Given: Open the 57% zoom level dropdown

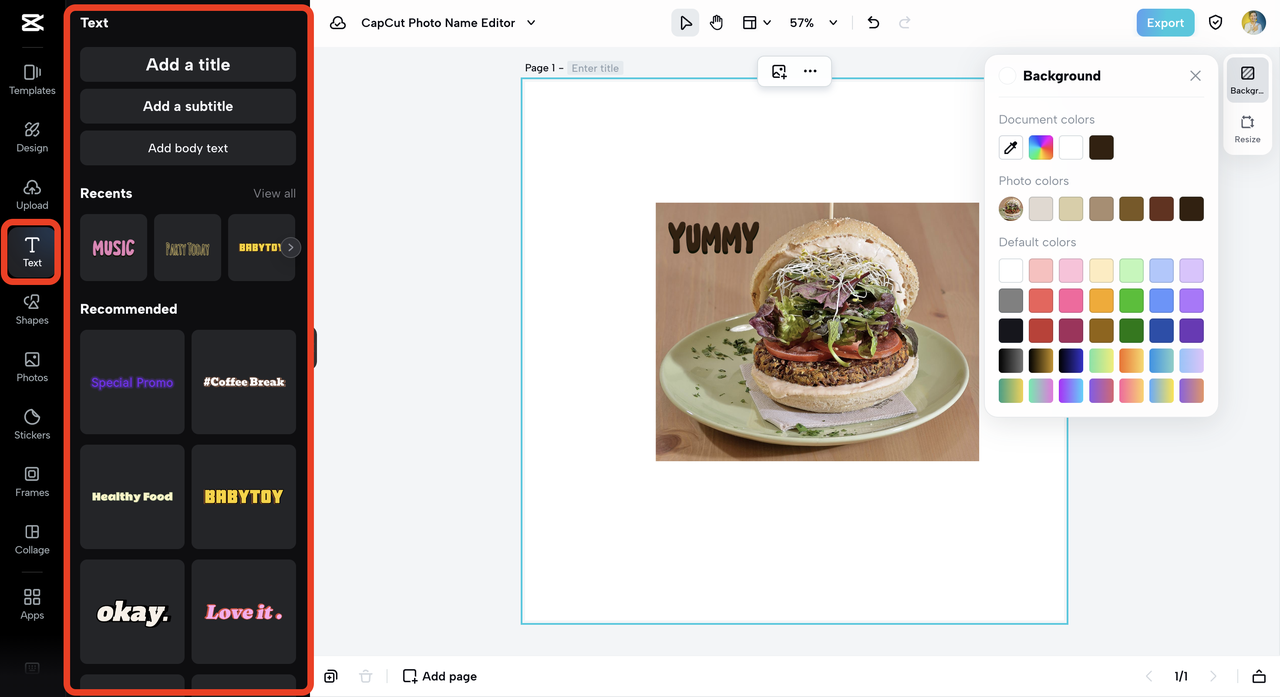Looking at the screenshot, I should point(813,23).
